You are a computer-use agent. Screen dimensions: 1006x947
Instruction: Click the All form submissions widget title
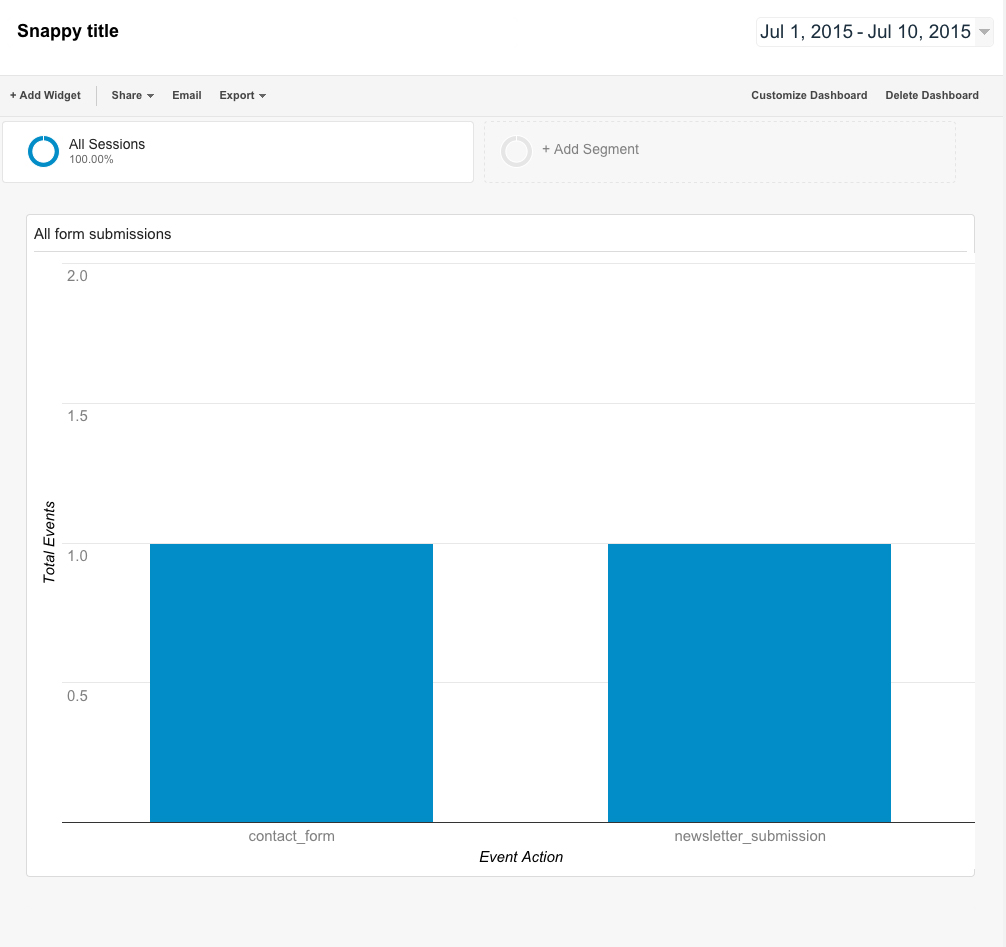click(x=103, y=234)
